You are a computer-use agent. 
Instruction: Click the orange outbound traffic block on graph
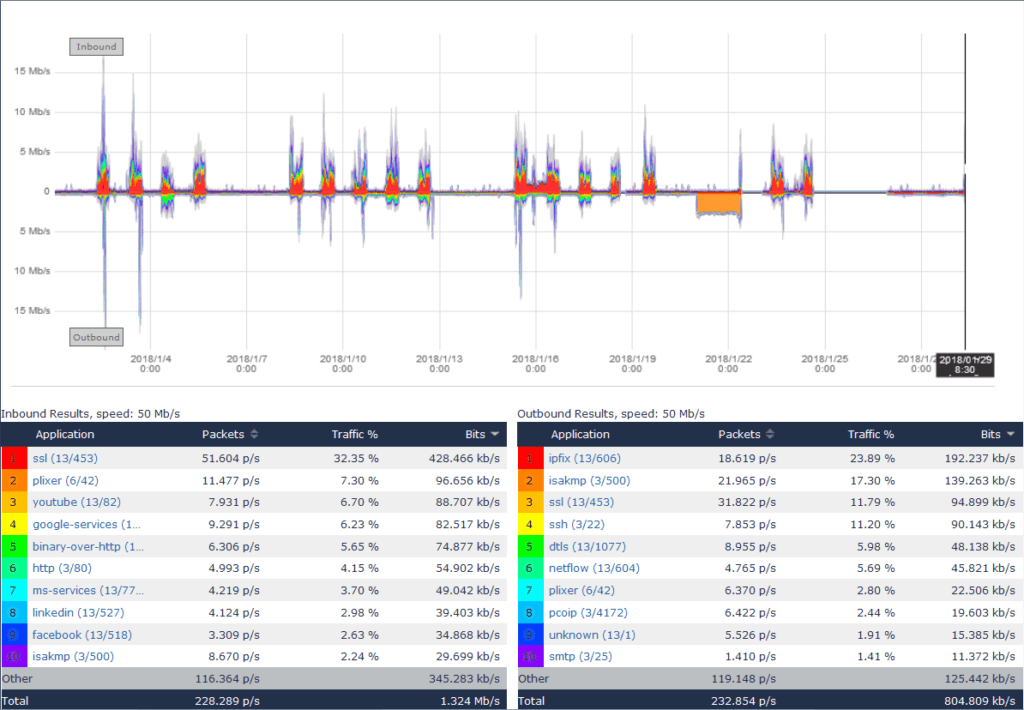tap(718, 202)
